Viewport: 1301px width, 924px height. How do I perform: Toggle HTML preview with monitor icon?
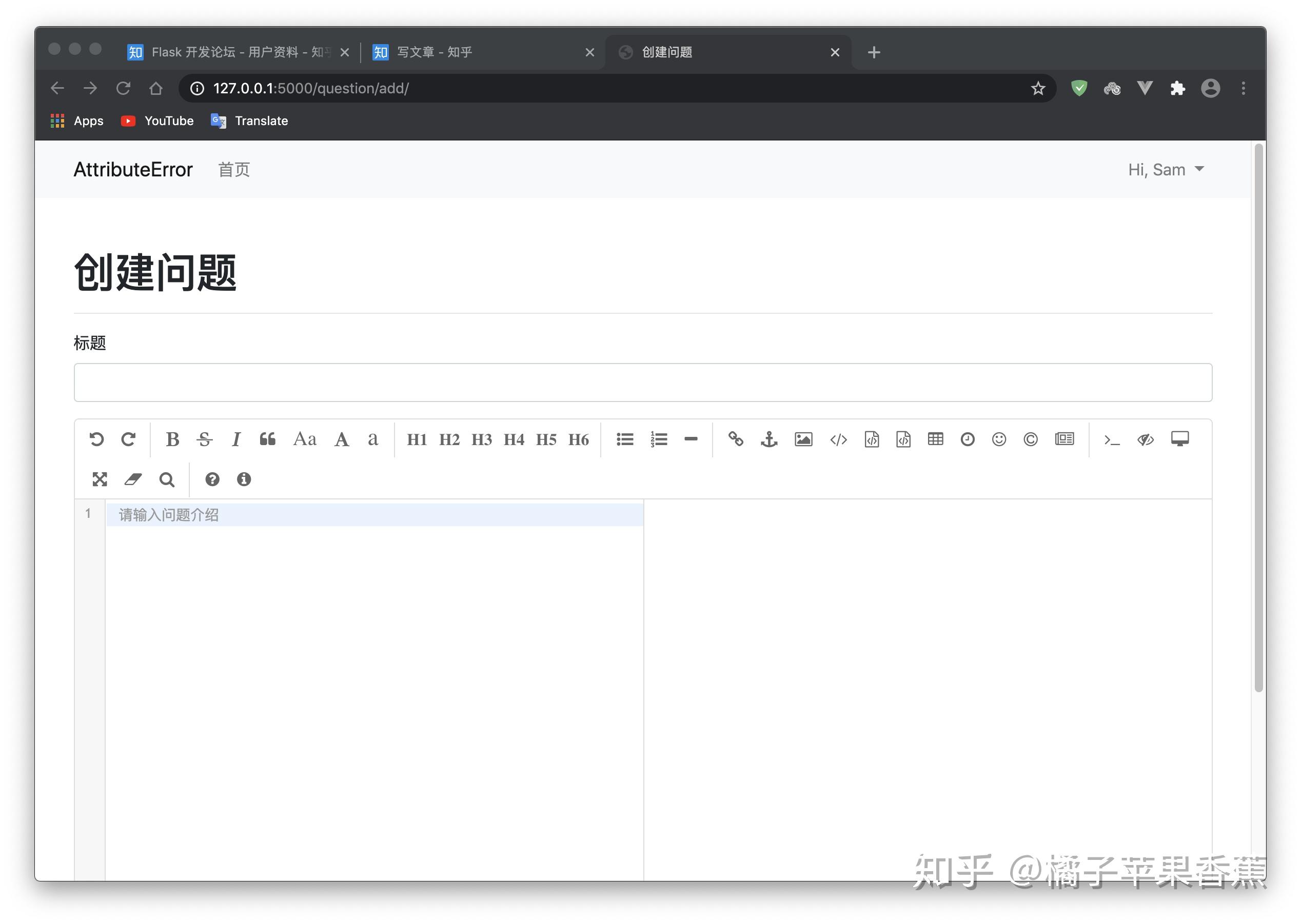1180,439
